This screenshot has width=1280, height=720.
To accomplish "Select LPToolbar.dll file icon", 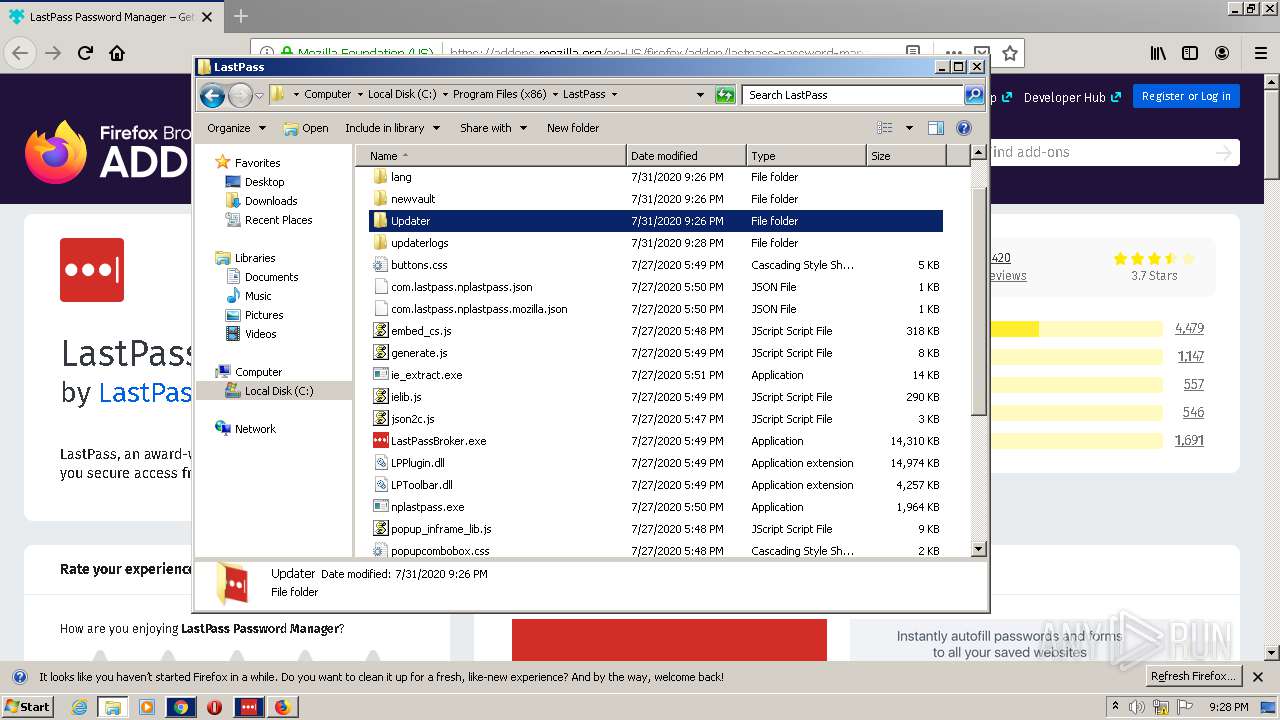I will [x=380, y=485].
